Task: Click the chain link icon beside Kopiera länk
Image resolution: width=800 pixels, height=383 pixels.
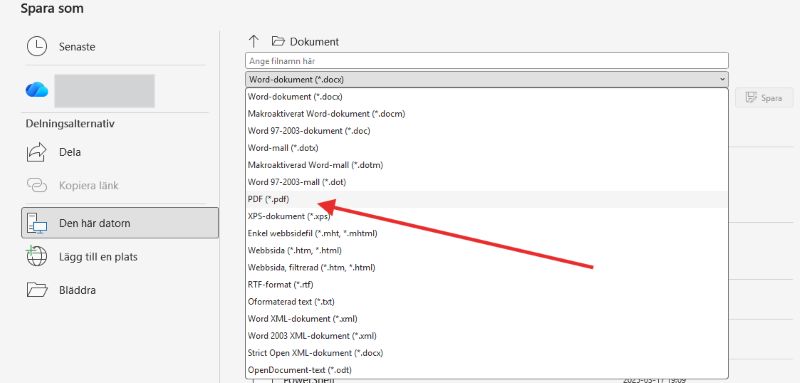Action: pyautogui.click(x=36, y=186)
